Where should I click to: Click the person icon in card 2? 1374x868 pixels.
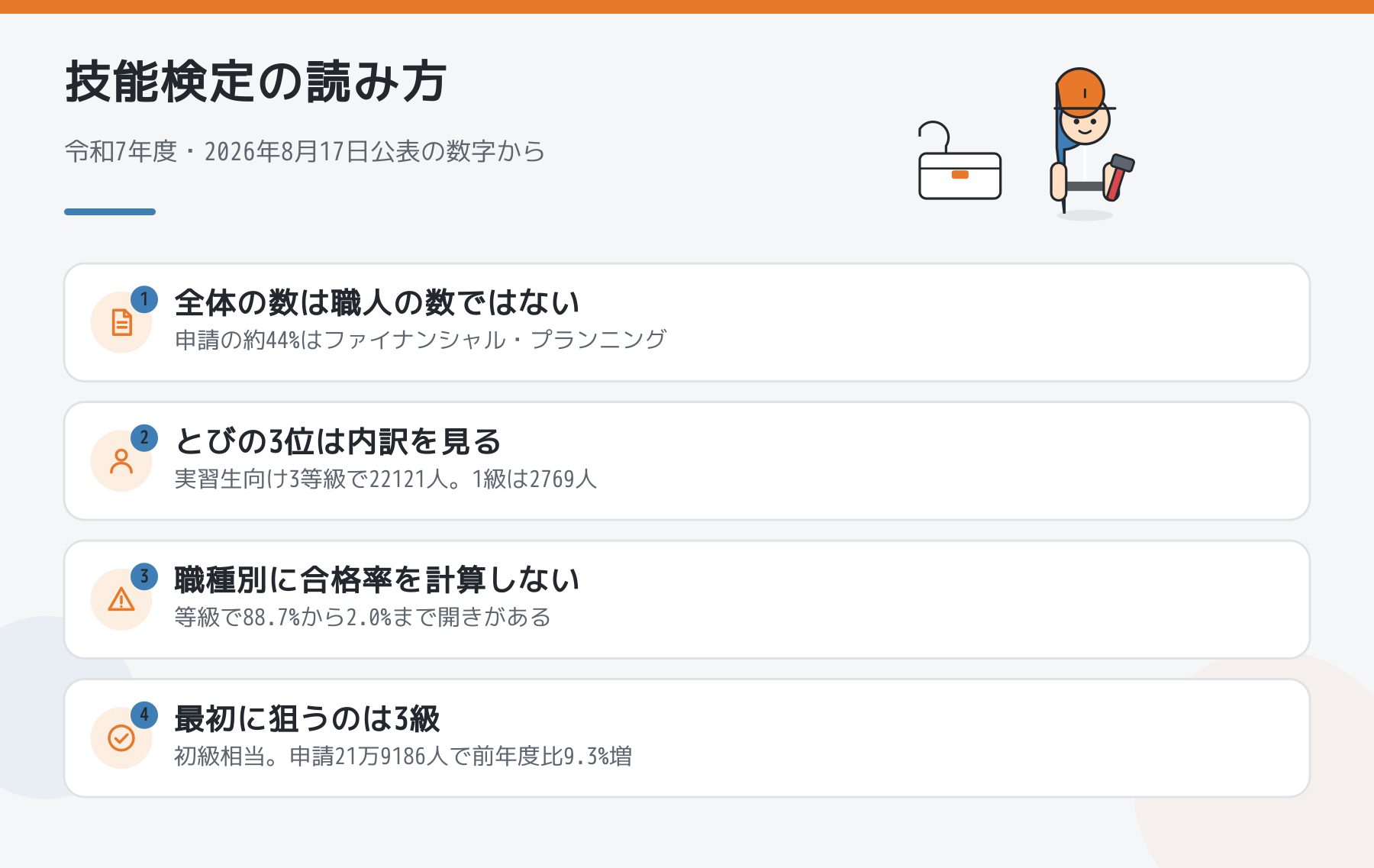point(121,461)
